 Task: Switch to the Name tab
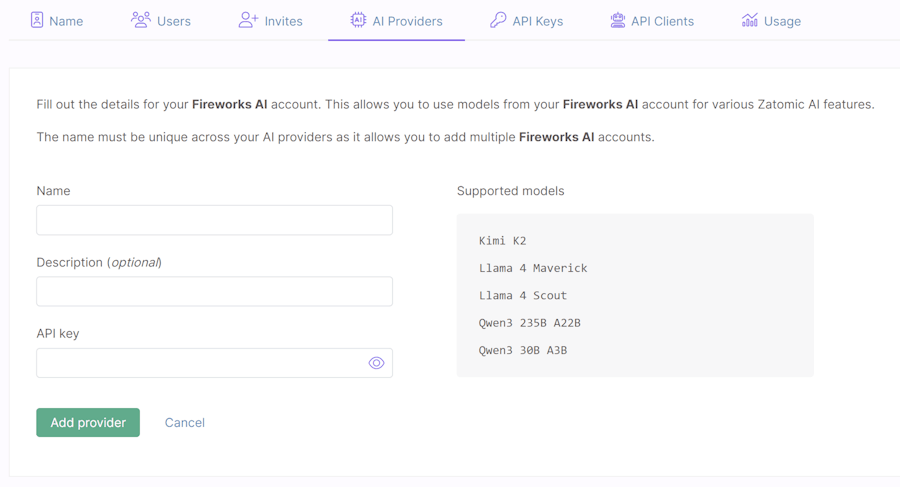pyautogui.click(x=57, y=21)
